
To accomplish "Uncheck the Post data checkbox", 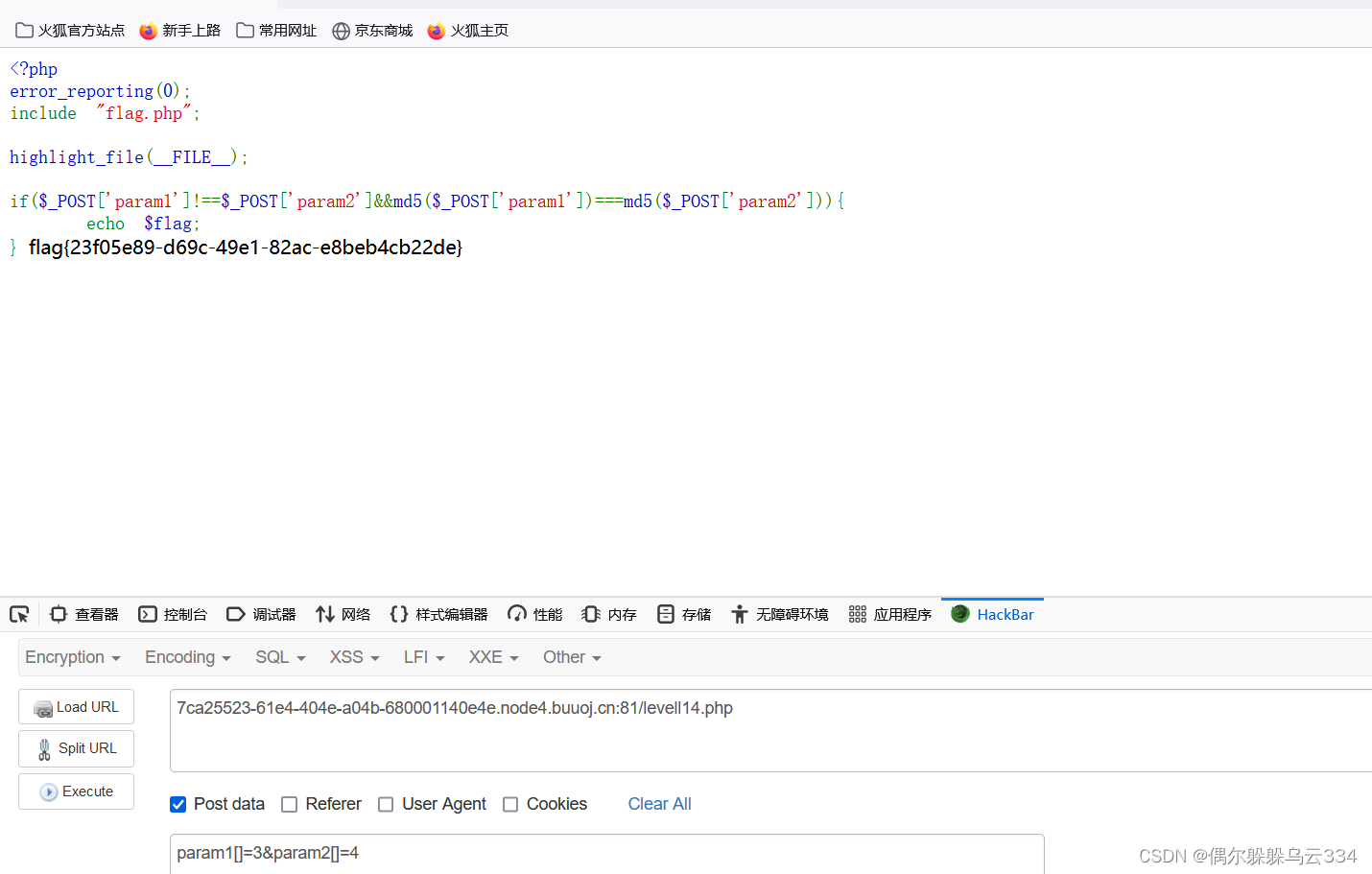I will coord(178,804).
